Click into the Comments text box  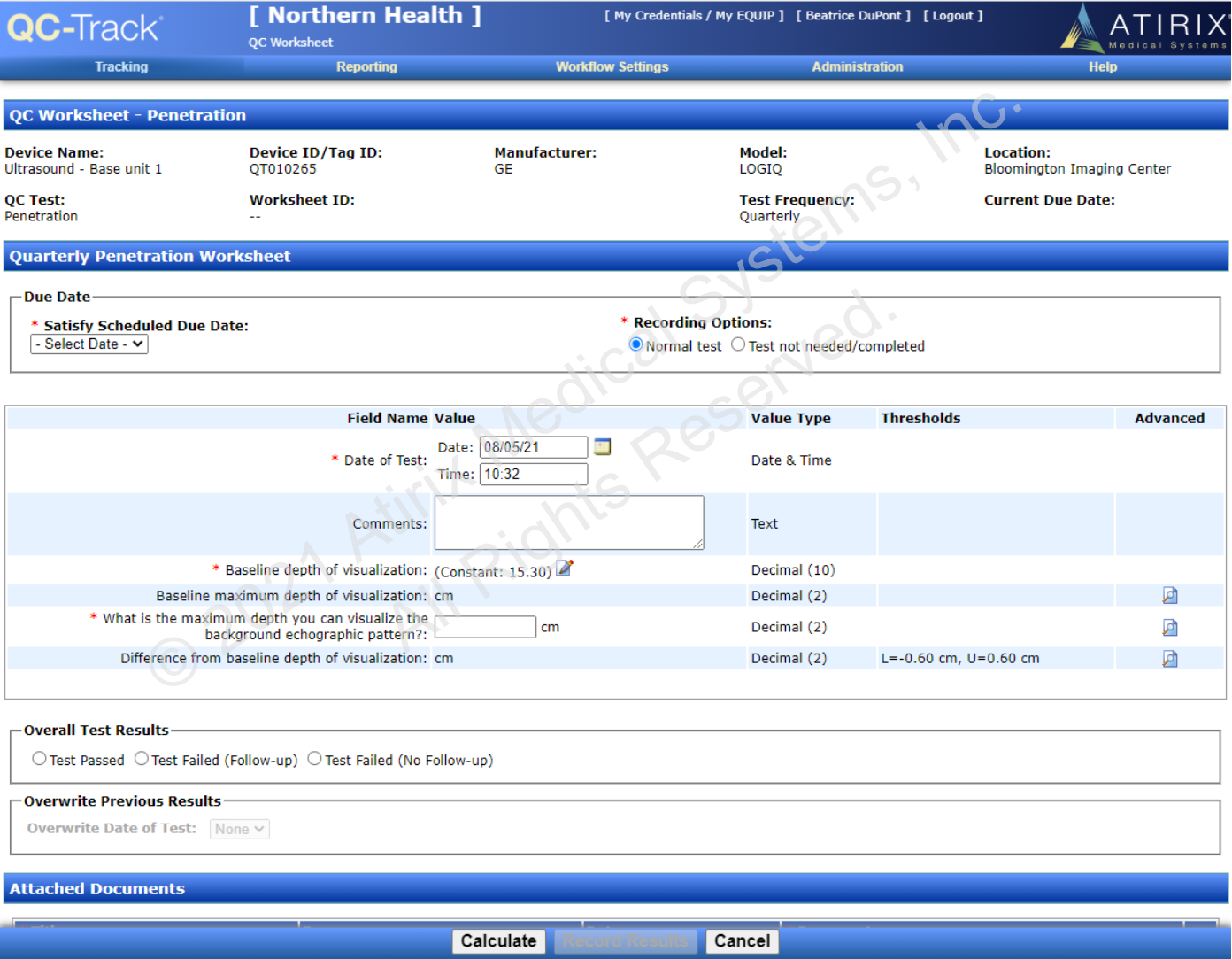(x=568, y=522)
